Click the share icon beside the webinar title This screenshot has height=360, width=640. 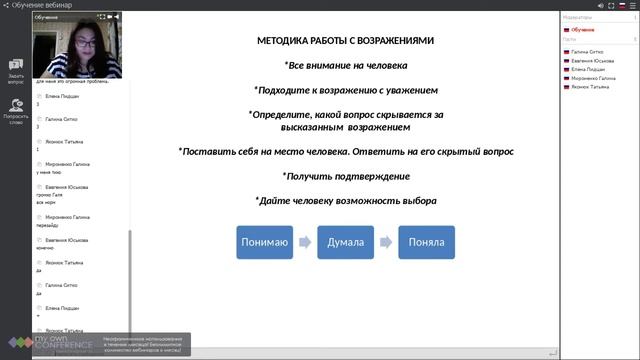coord(6,5)
